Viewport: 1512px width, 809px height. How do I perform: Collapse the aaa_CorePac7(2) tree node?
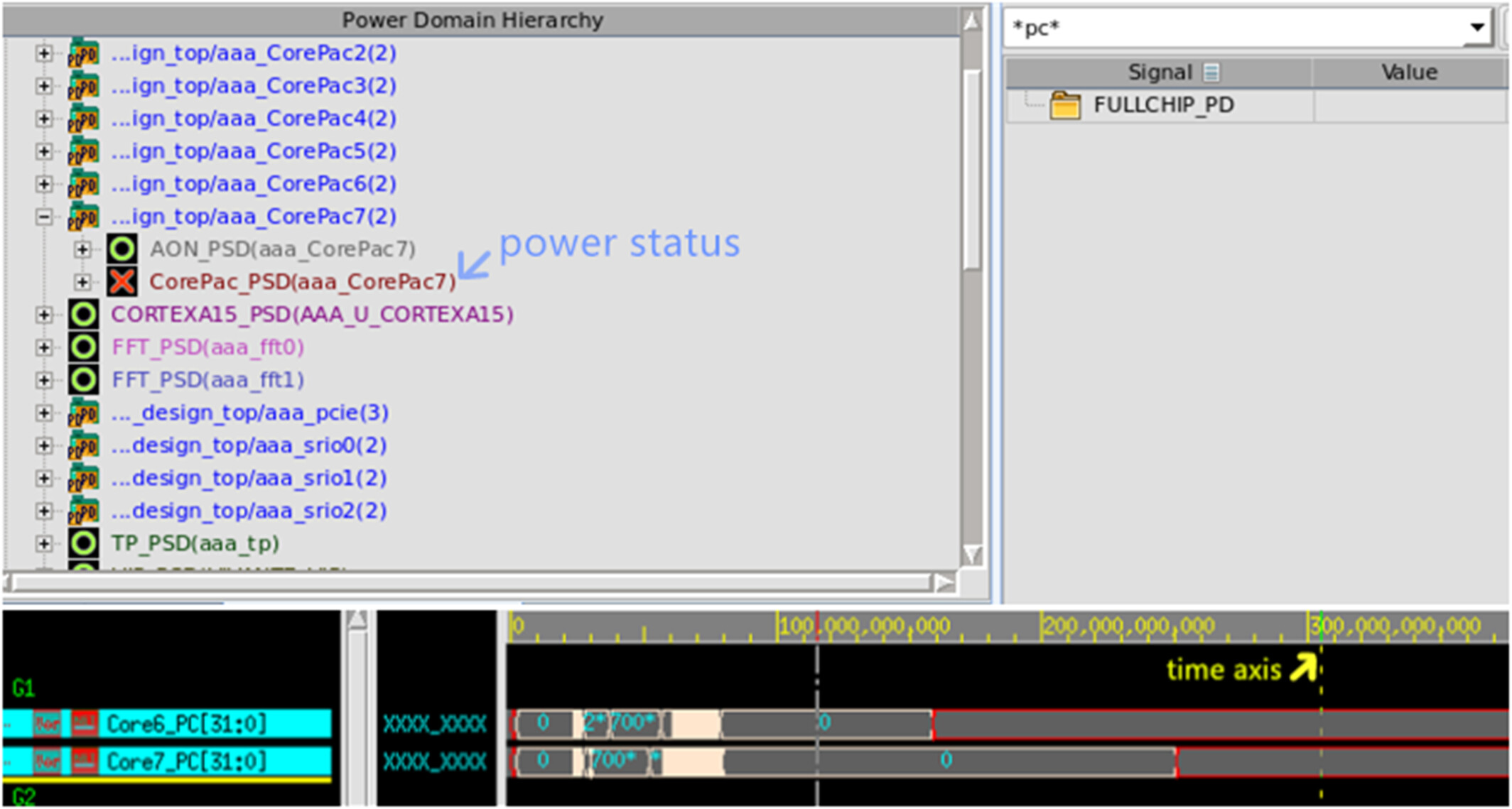(x=44, y=217)
